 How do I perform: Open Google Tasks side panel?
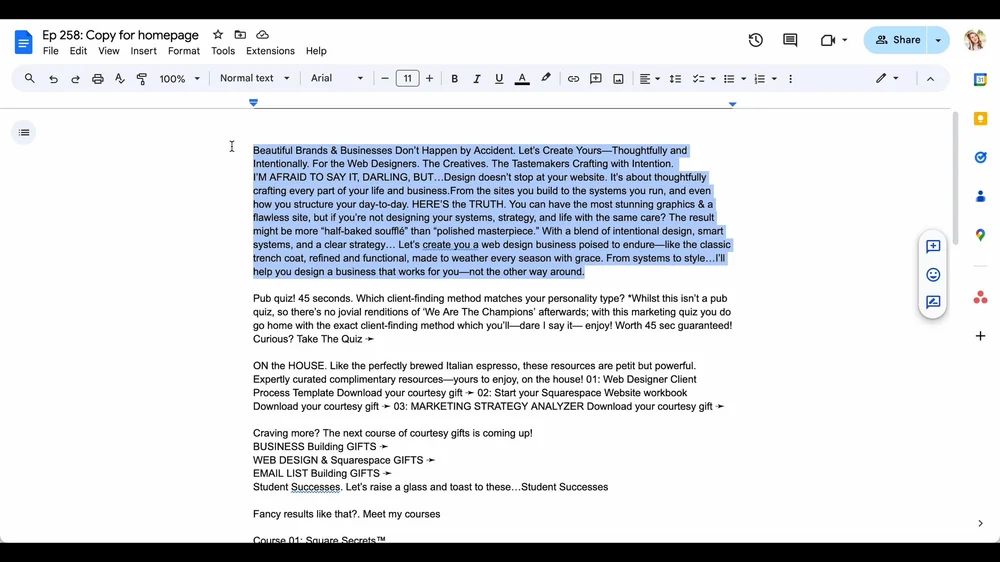click(980, 158)
